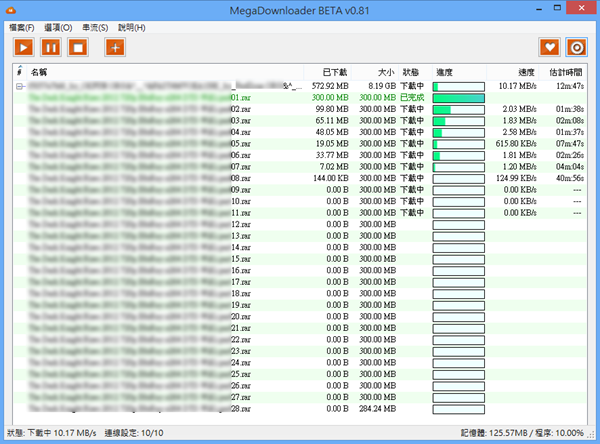Open settings with the circular gear icon

pyautogui.click(x=576, y=46)
